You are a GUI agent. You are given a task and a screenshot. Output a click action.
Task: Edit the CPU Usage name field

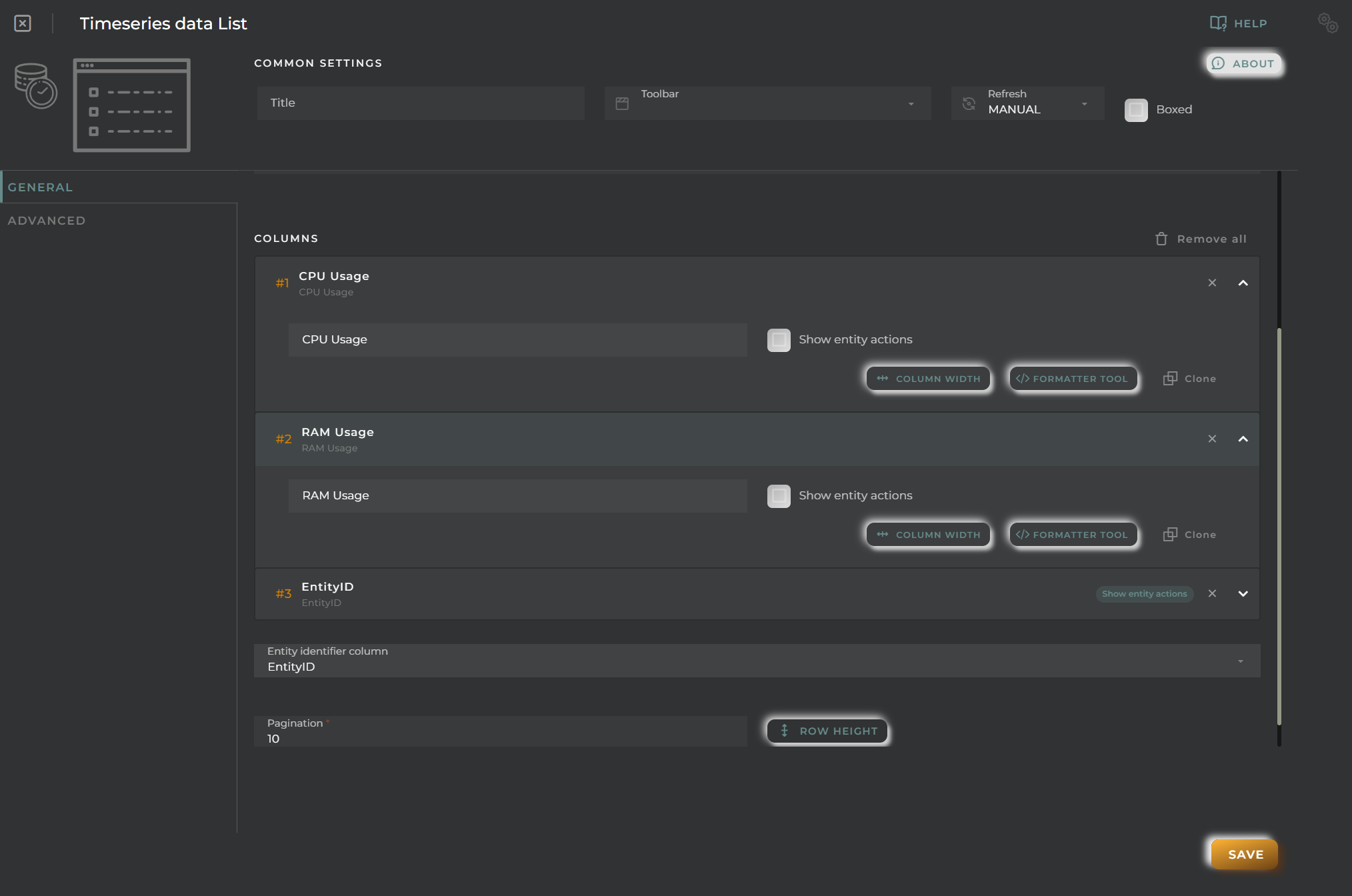(518, 340)
